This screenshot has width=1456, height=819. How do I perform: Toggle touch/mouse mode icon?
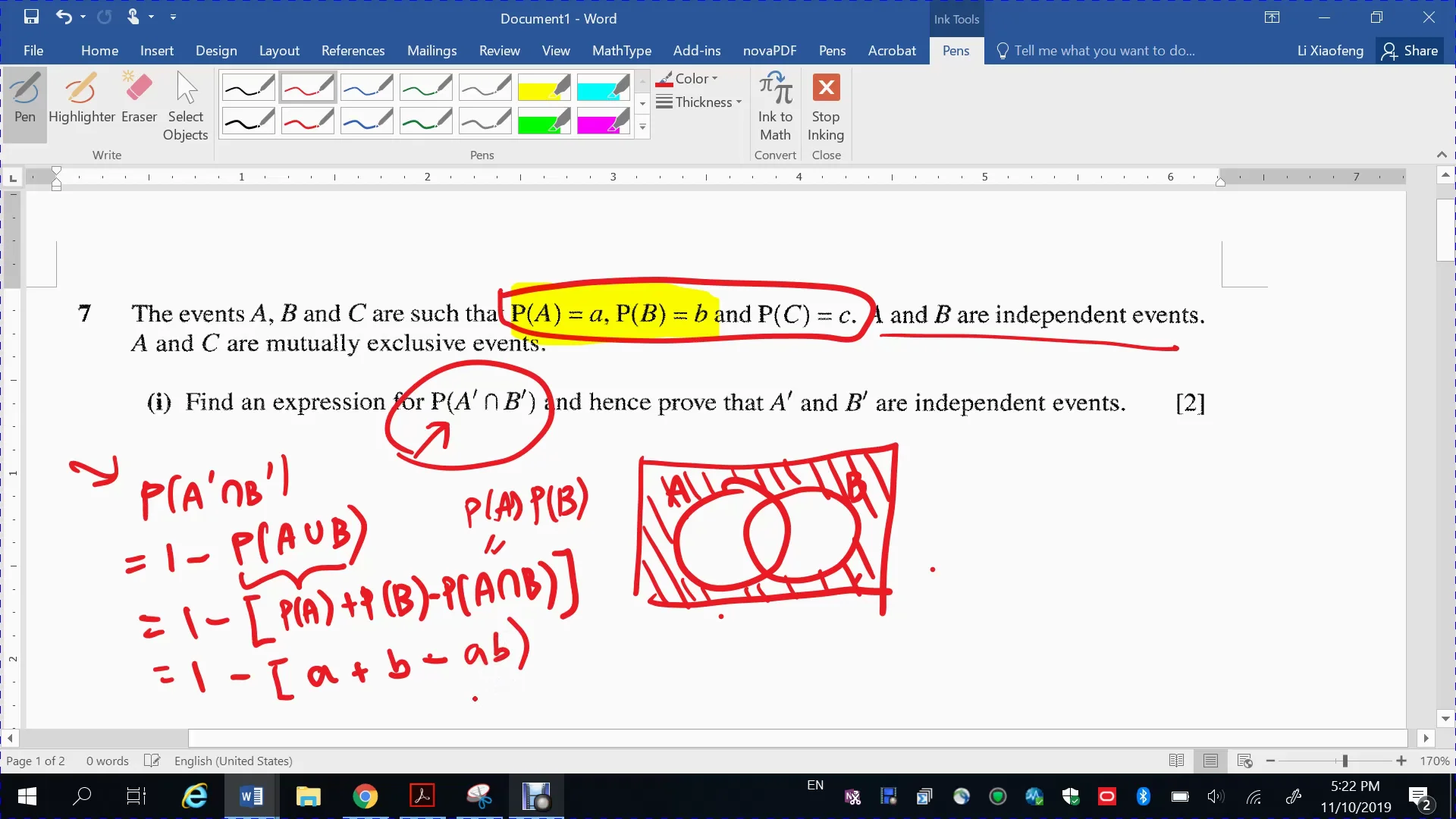(x=133, y=17)
